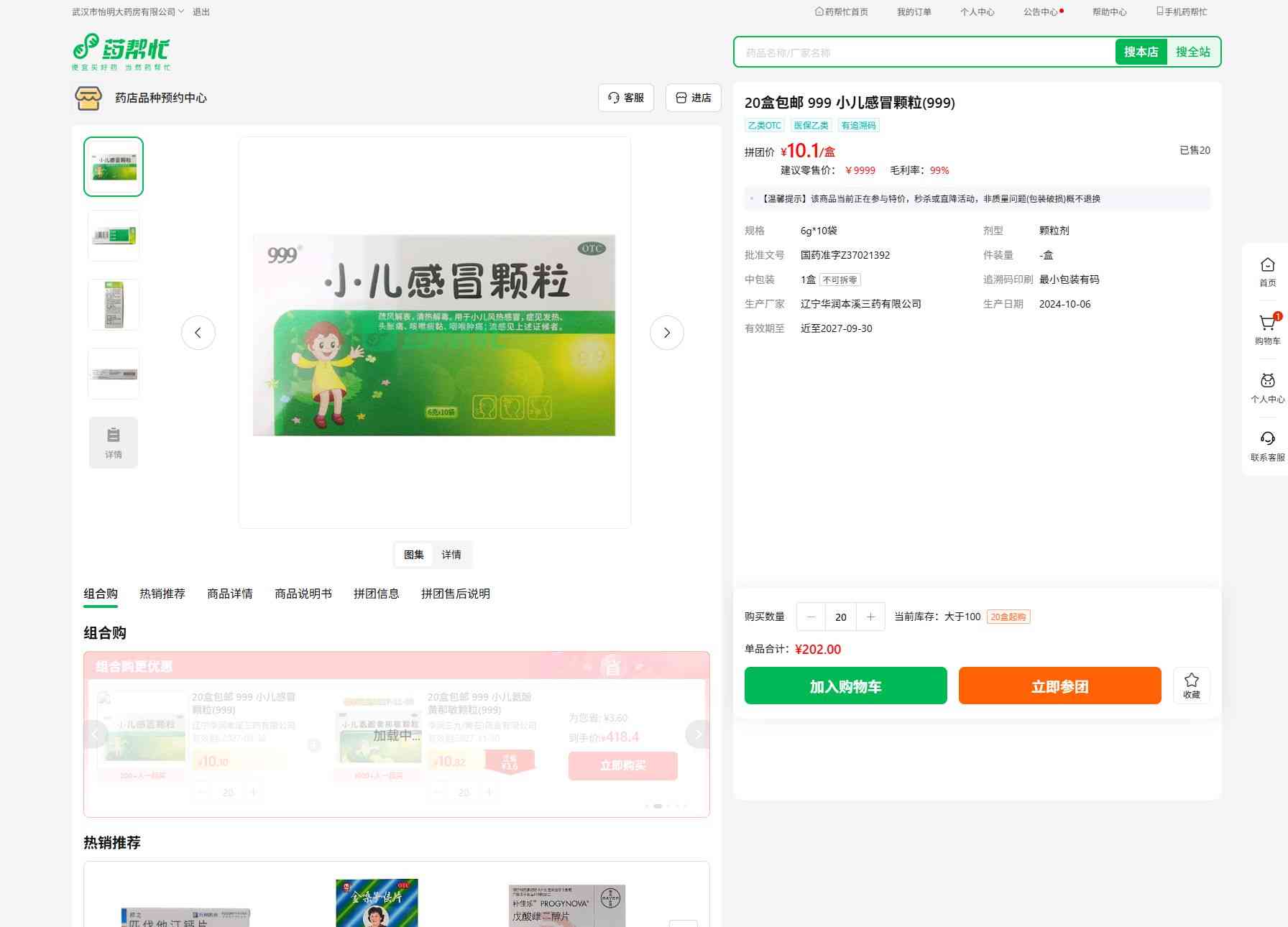
Task: Select the second product thumbnail image
Action: tap(114, 236)
